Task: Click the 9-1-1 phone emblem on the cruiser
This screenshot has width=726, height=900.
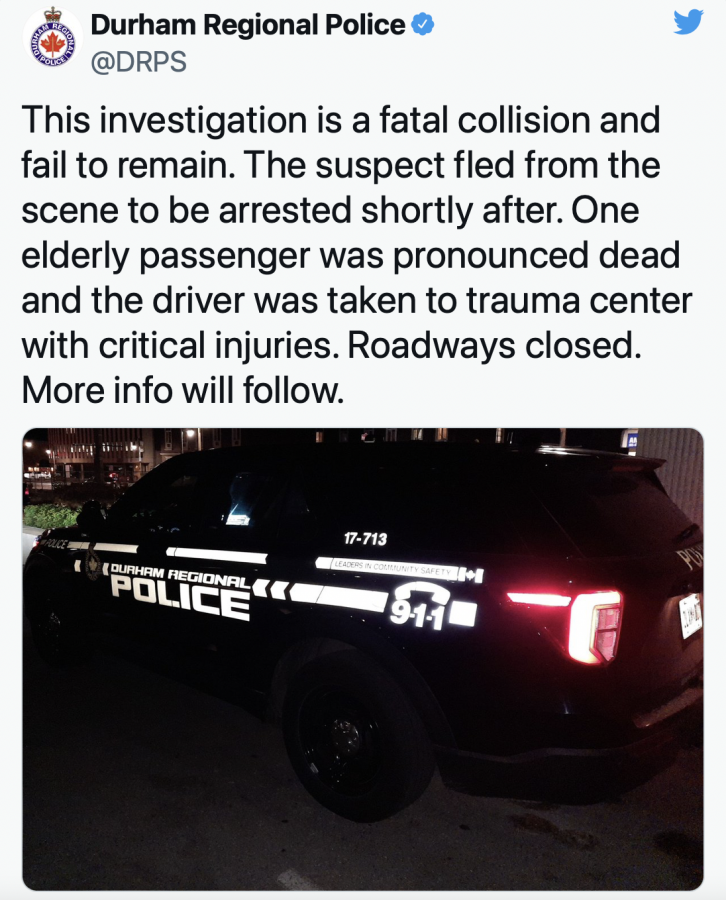Action: 432,607
